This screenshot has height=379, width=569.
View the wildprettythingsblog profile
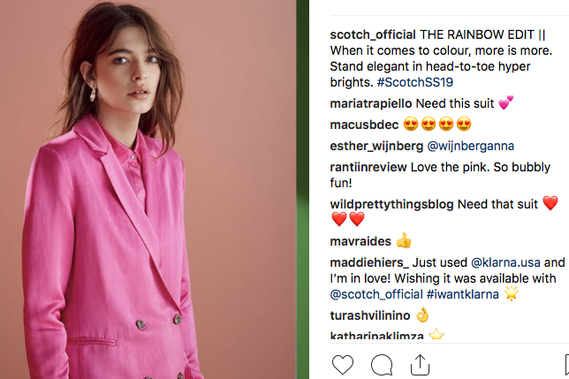click(392, 204)
